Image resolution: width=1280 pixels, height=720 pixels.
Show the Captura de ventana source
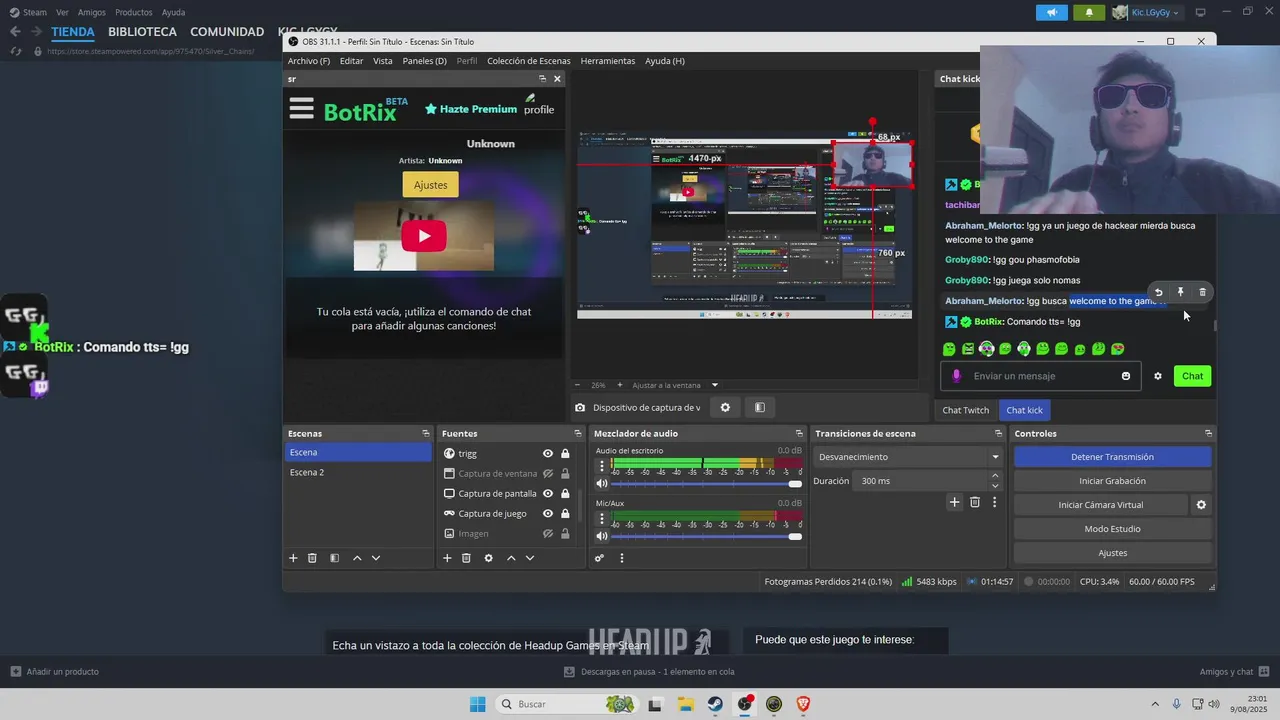[x=548, y=474]
